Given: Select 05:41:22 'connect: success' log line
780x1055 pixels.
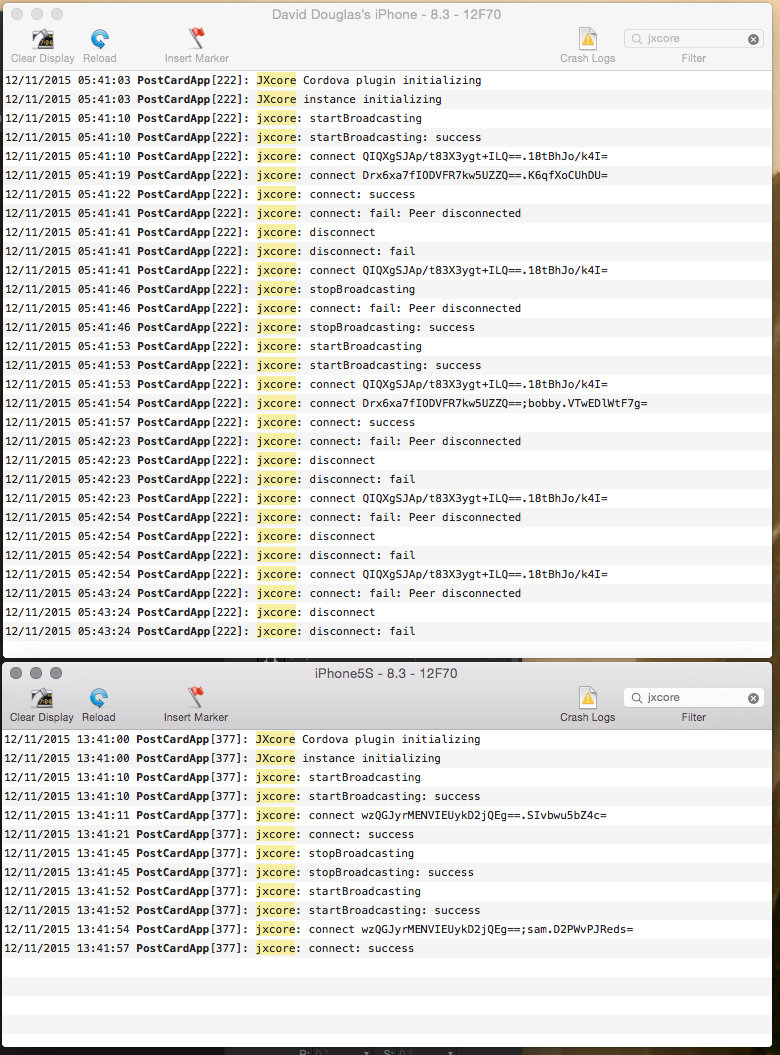Looking at the screenshot, I should coord(387,194).
